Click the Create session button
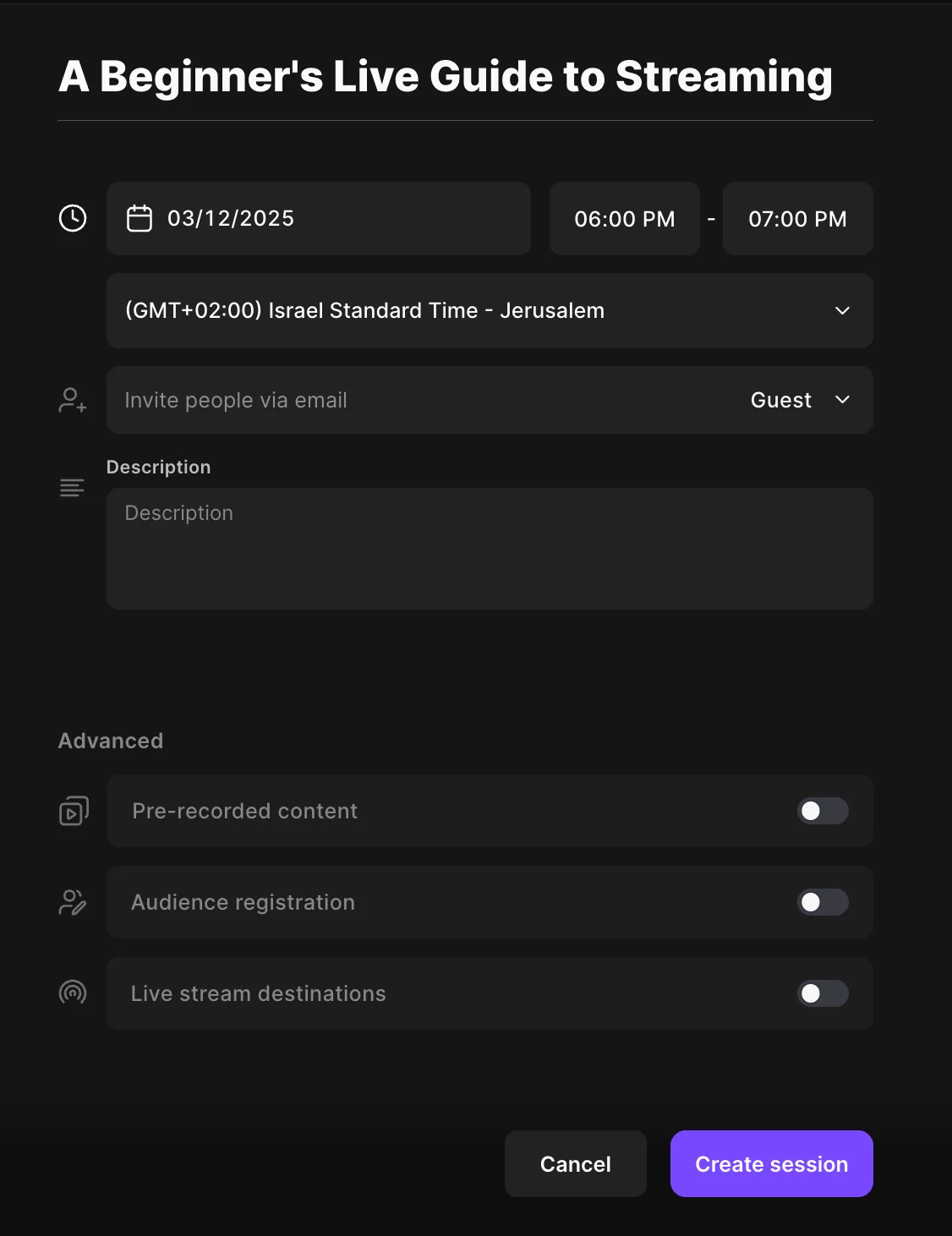952x1236 pixels. [x=770, y=1163]
